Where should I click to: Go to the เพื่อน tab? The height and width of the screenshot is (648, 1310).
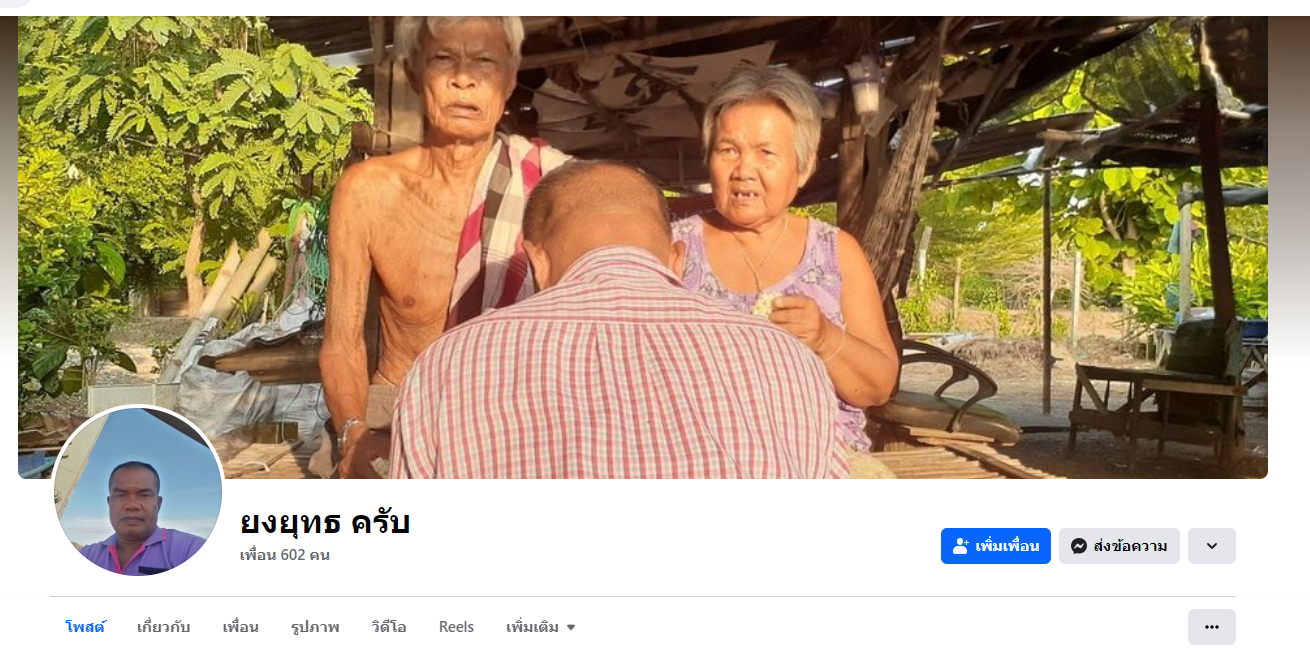tap(241, 627)
